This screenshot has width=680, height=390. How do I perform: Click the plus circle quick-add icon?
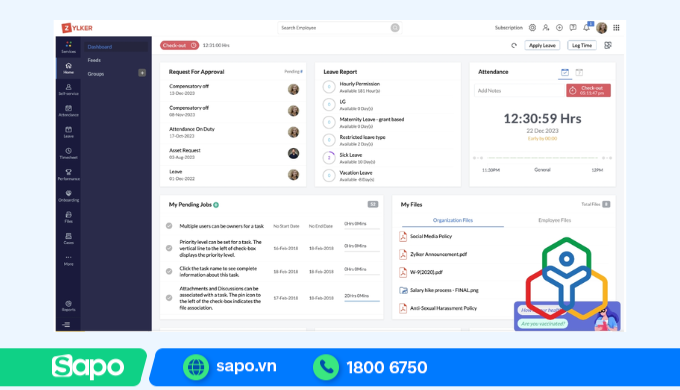coord(559,28)
